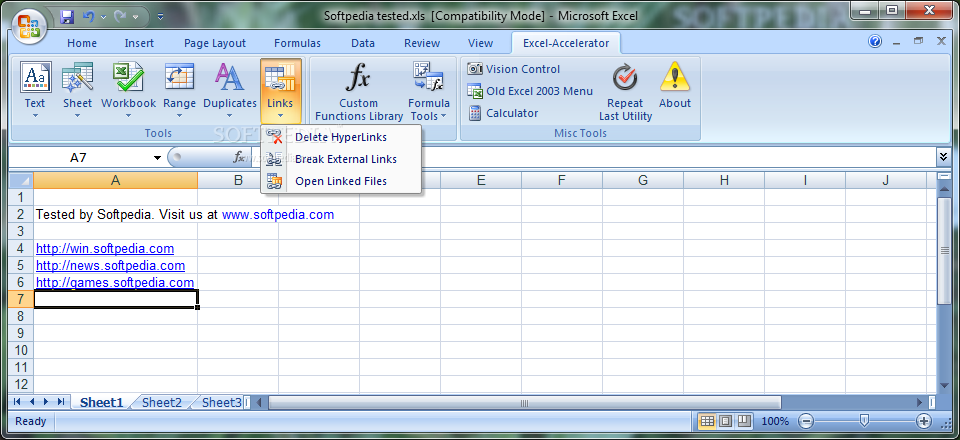Open the Sheet tools icon

(77, 91)
